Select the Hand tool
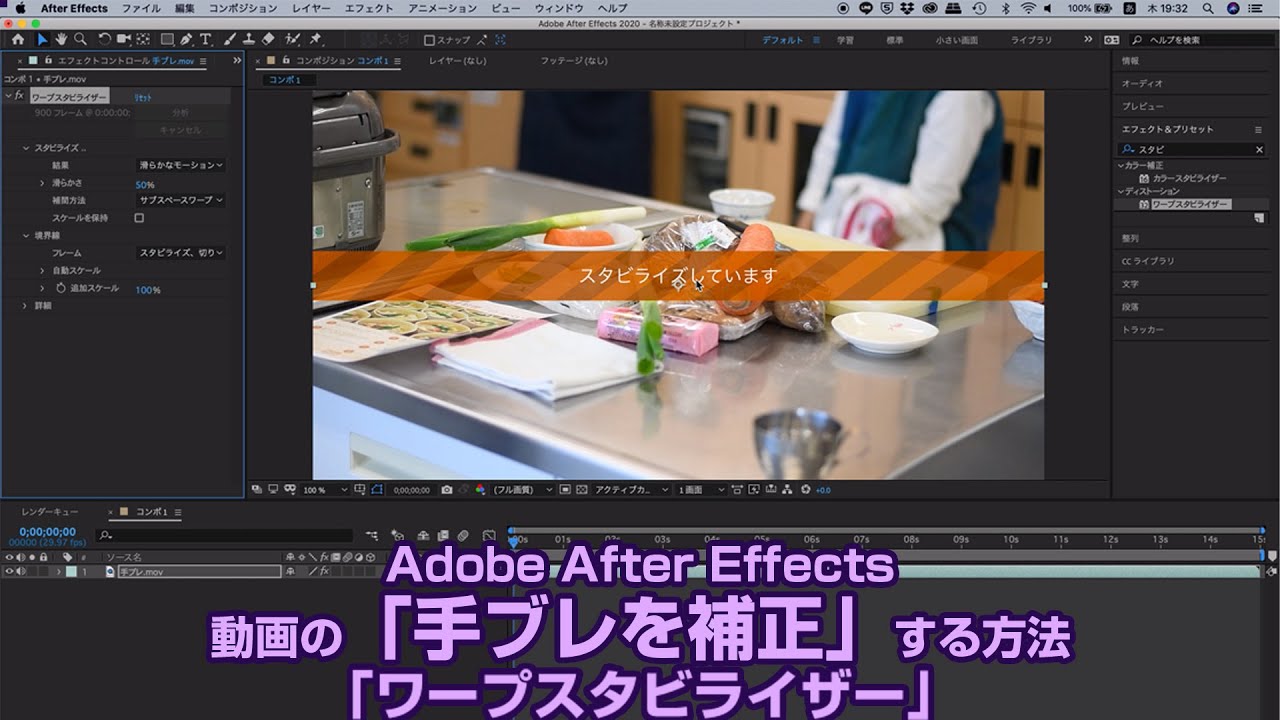Image resolution: width=1280 pixels, height=720 pixels. pyautogui.click(x=61, y=40)
